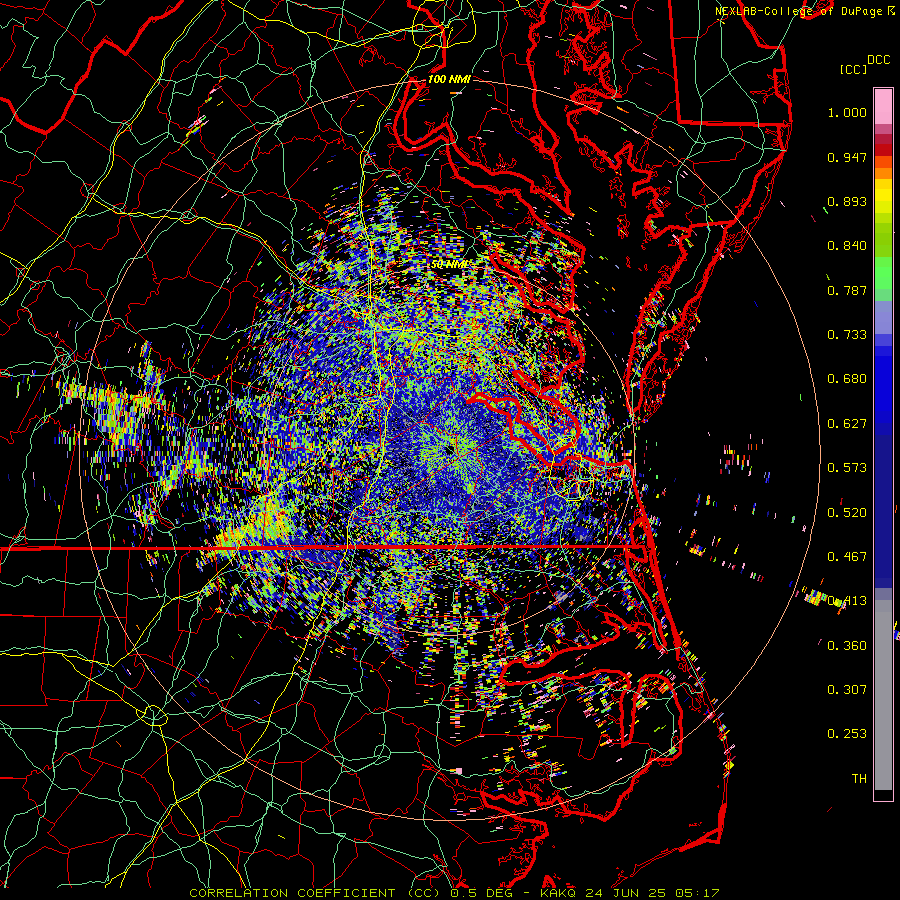Click the 100 NMI range ring label
900x900 pixels.
(x=449, y=79)
